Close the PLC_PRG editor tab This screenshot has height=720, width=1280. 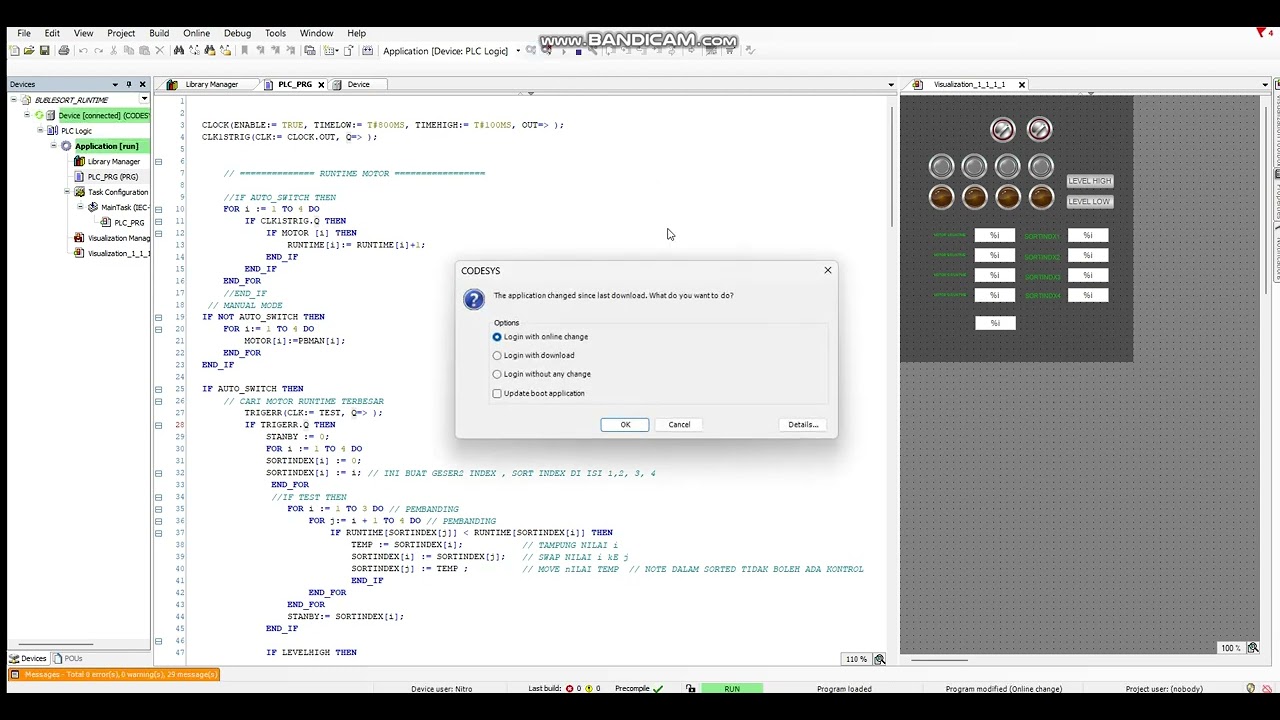coord(321,84)
